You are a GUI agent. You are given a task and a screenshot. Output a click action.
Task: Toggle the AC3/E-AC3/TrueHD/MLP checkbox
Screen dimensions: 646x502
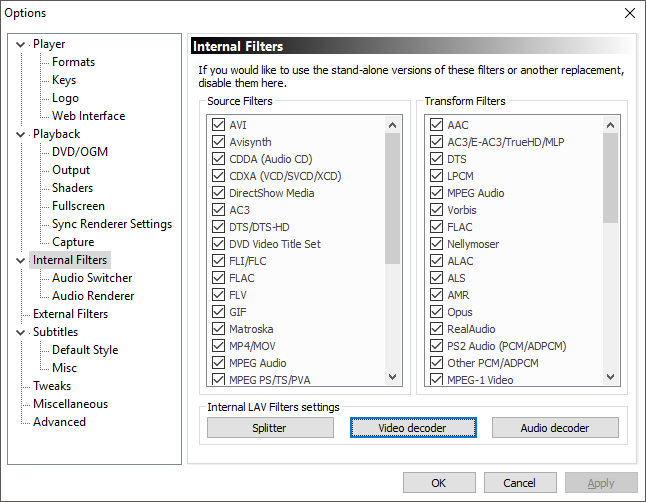[x=436, y=141]
